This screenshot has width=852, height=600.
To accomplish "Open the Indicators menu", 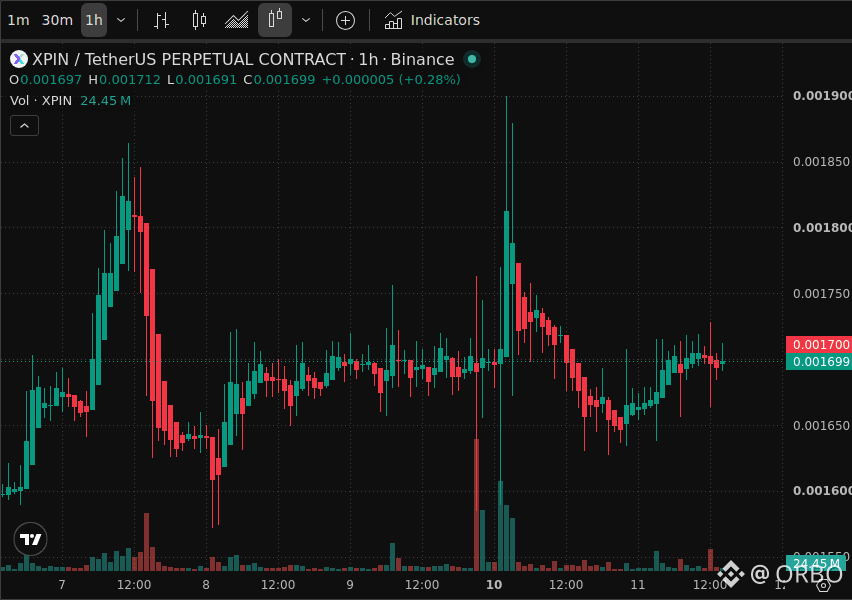I will pos(432,20).
